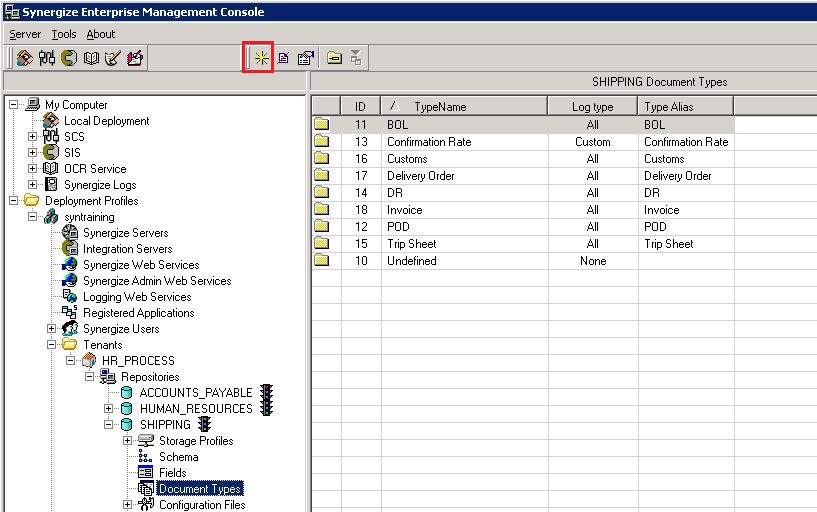Select Local Deployment in the tree
The image size is (817, 512).
click(106, 121)
